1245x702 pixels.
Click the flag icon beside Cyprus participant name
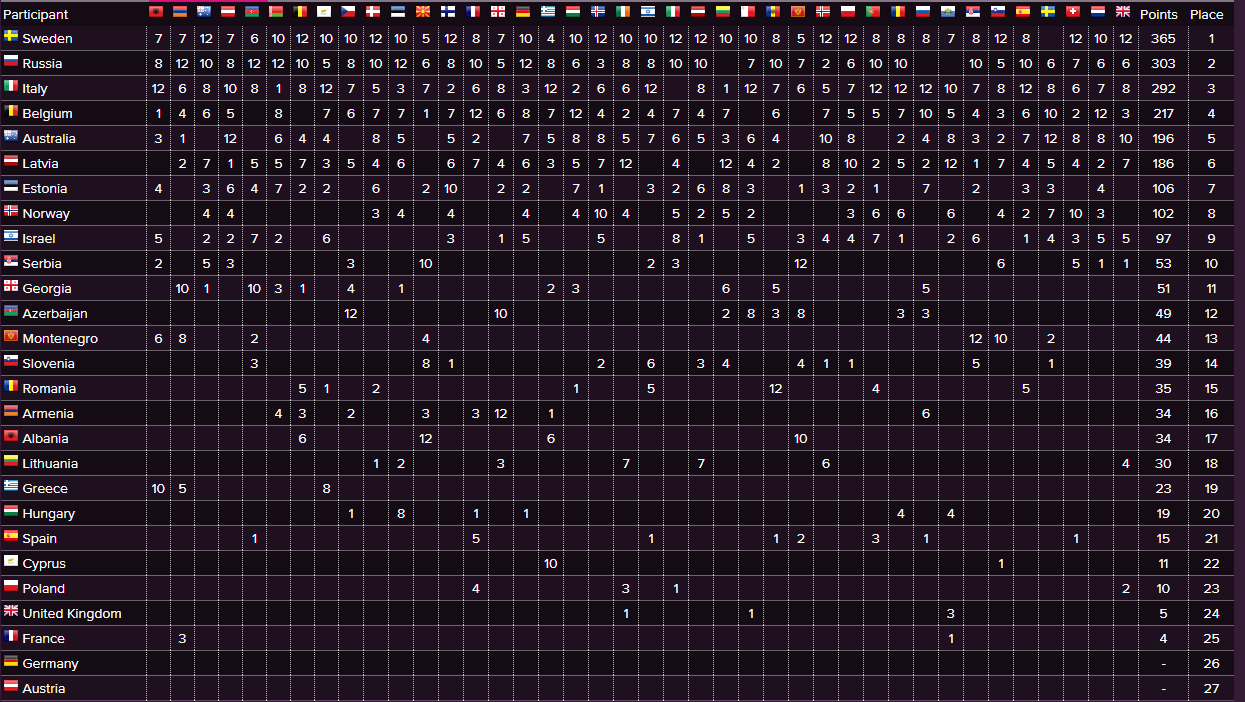click(x=11, y=561)
